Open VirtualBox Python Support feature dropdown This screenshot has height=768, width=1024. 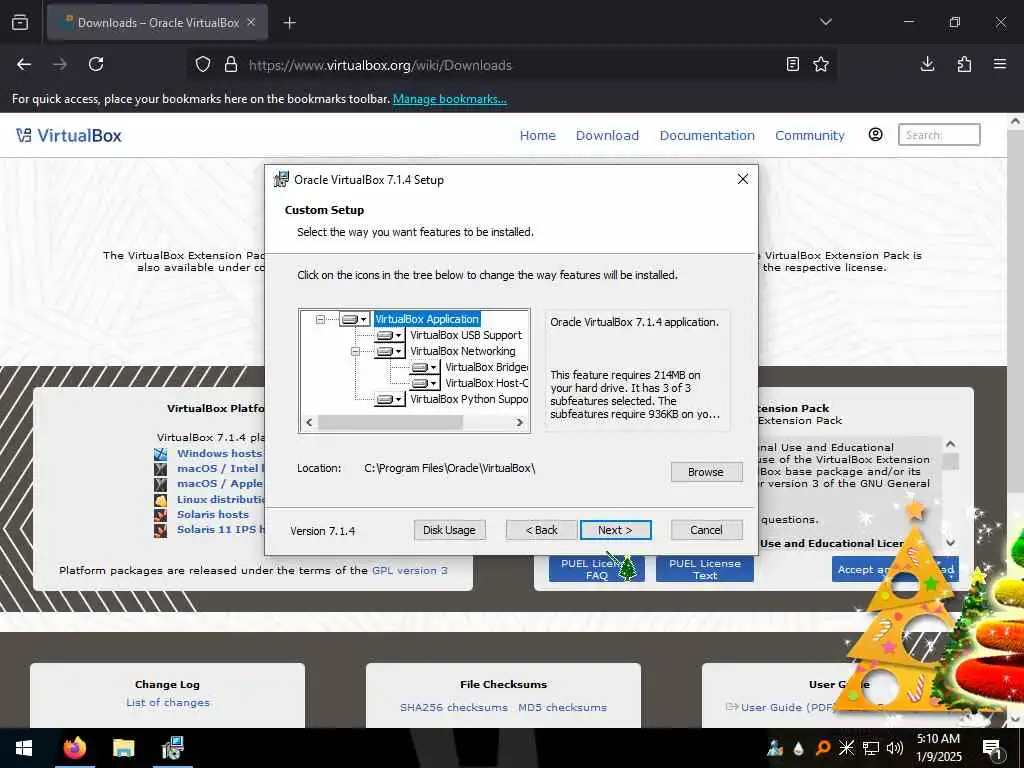(x=390, y=399)
